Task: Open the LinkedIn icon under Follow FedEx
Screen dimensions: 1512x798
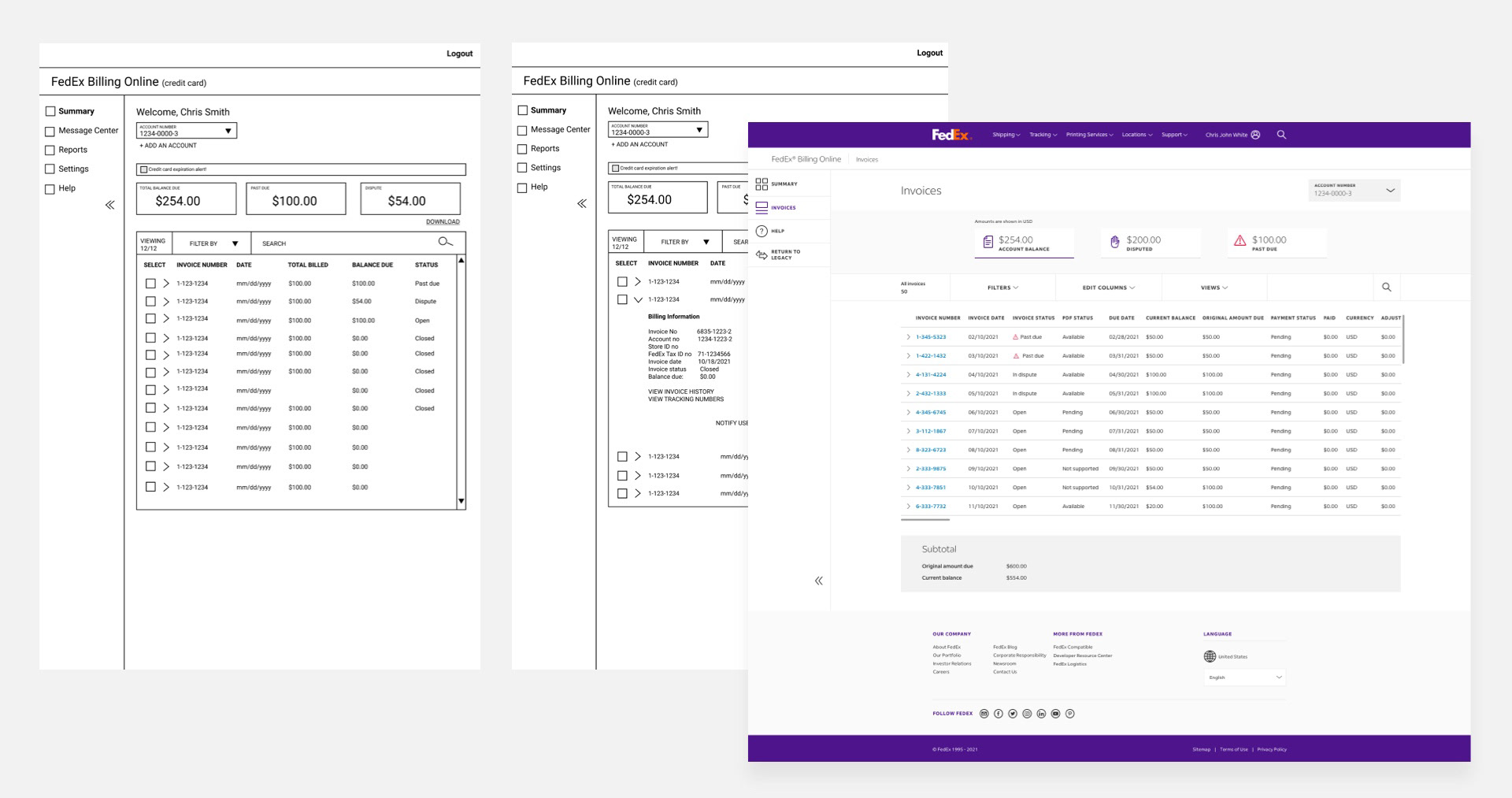Action: point(1041,714)
